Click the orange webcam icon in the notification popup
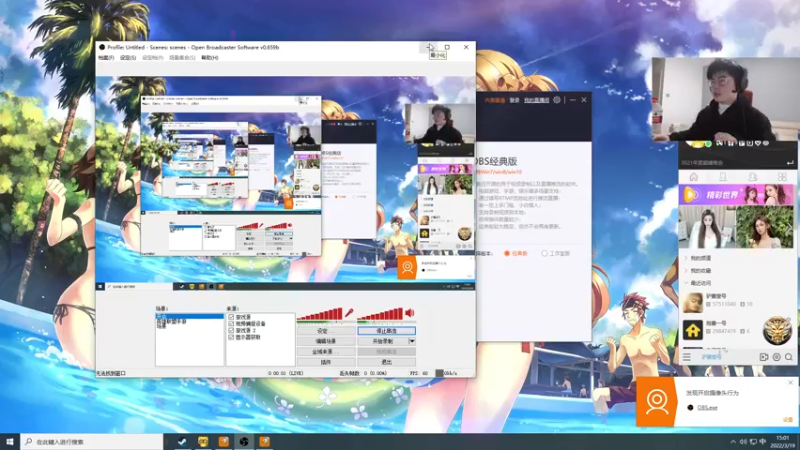The width and height of the screenshot is (800, 450). [656, 402]
